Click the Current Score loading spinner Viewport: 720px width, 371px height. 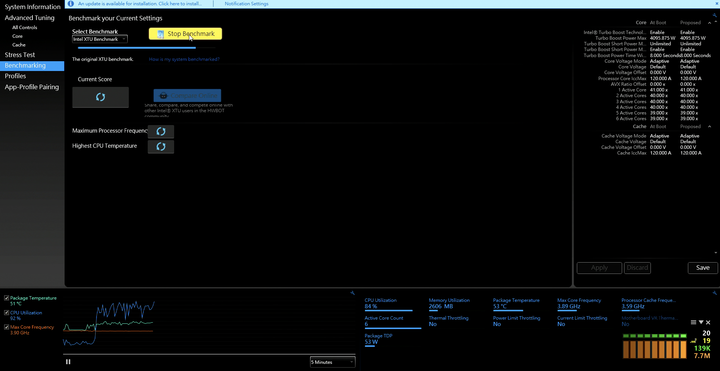[101, 97]
